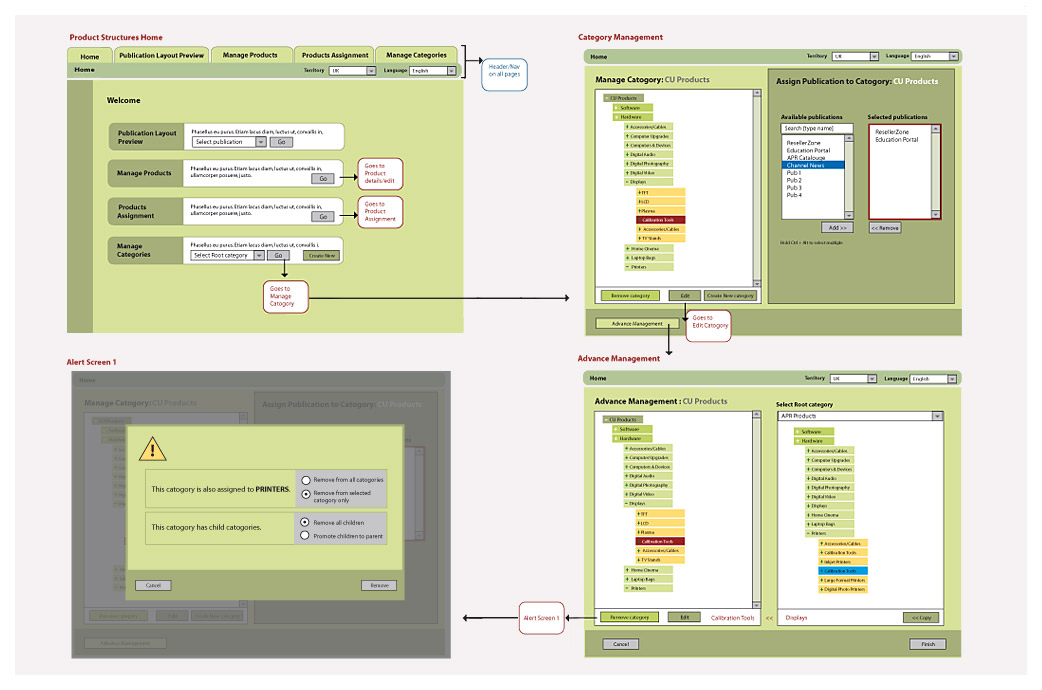Open Territory dropdown on Product Structures Home
This screenshot has width=1042, height=690.
[x=352, y=70]
